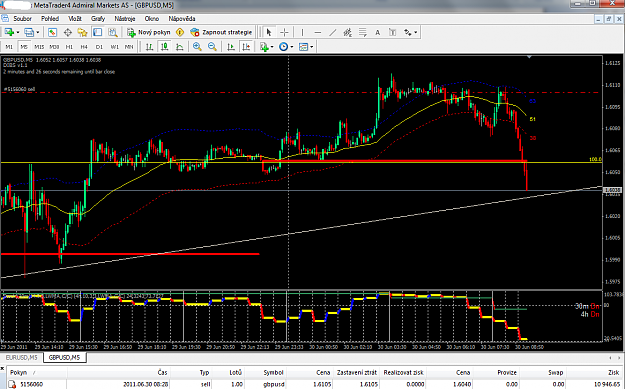Switch to the D1 timeframe
This screenshot has height=389, width=625.
pos(99,47)
